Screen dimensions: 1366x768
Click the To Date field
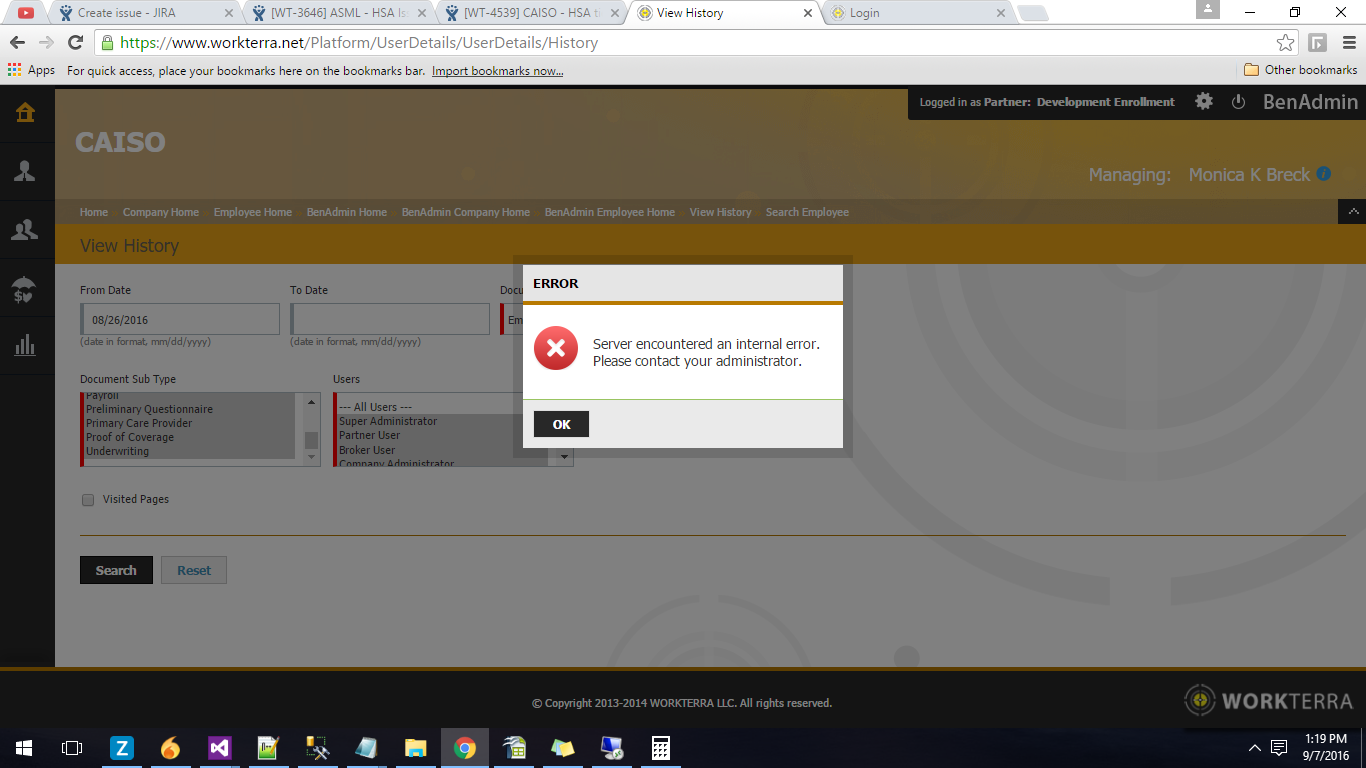click(390, 319)
